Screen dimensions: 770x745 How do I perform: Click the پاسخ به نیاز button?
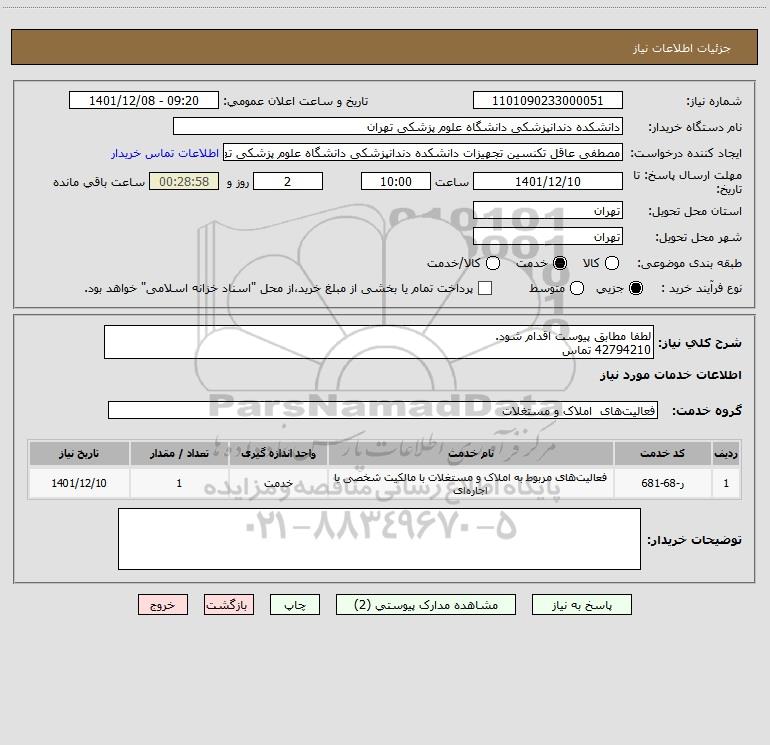[581, 605]
